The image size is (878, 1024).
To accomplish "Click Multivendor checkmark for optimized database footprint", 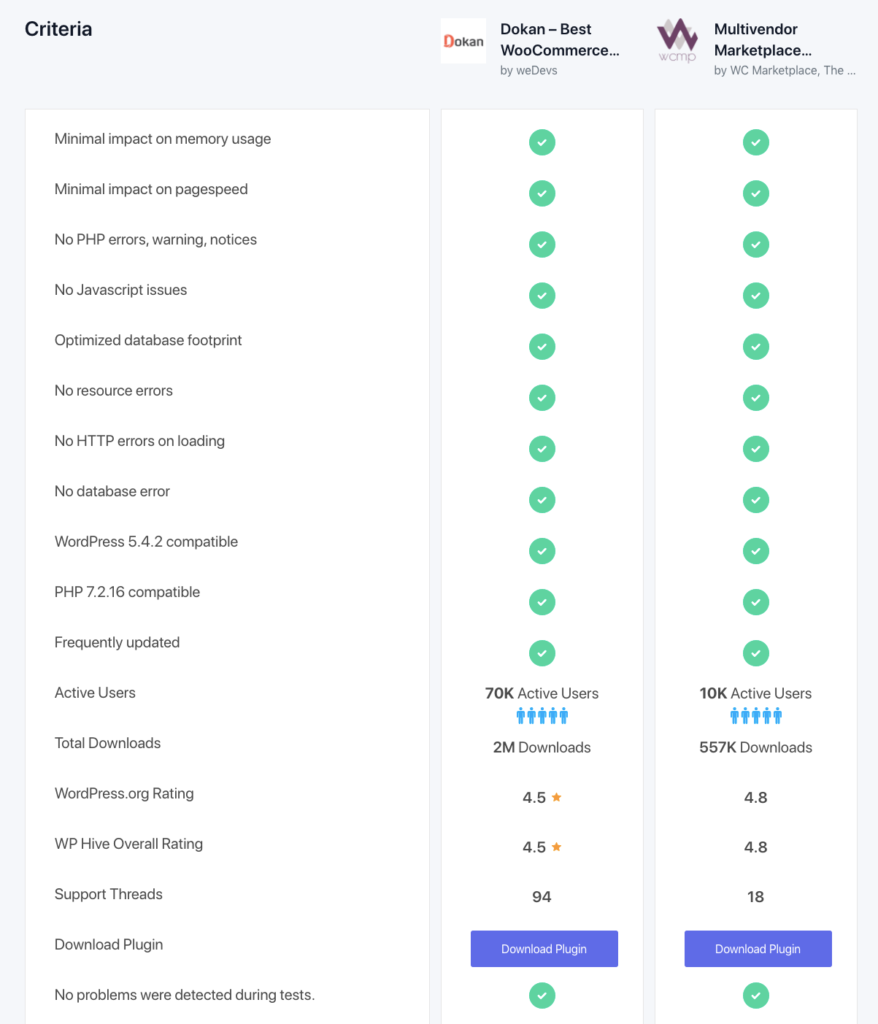I will tap(756, 346).
